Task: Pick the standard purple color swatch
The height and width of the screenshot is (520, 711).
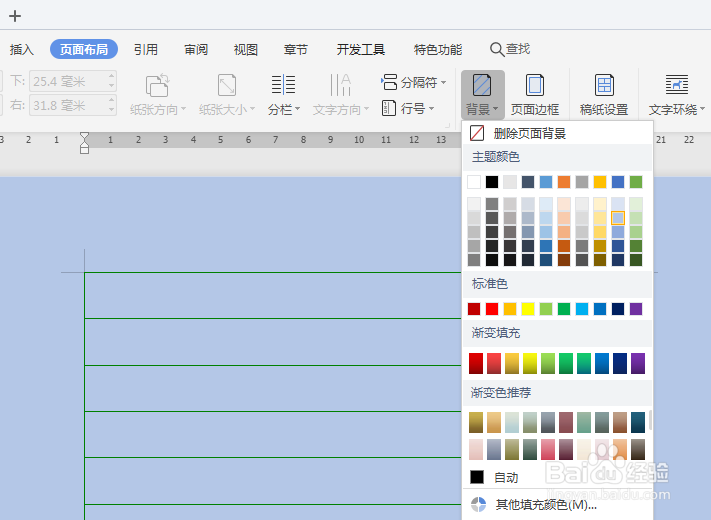Action: coord(636,309)
